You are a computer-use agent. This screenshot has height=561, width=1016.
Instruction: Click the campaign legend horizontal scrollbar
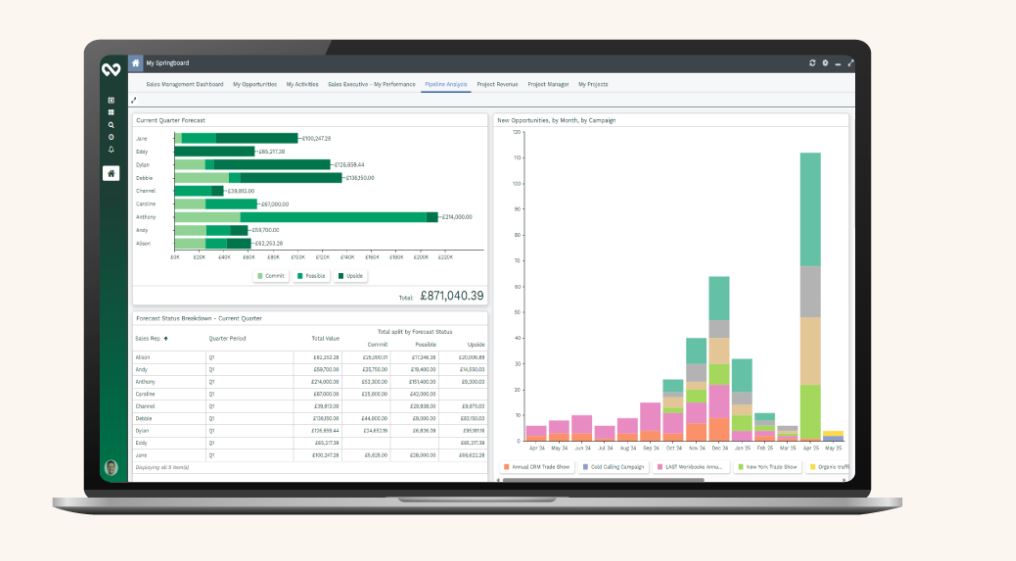(x=600, y=479)
